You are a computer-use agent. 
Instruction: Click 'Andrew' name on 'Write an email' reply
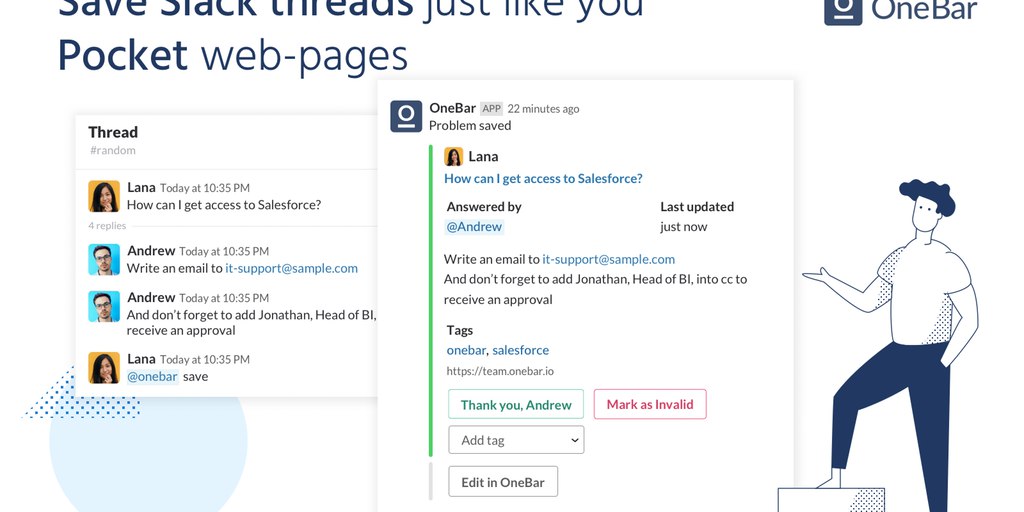point(152,251)
